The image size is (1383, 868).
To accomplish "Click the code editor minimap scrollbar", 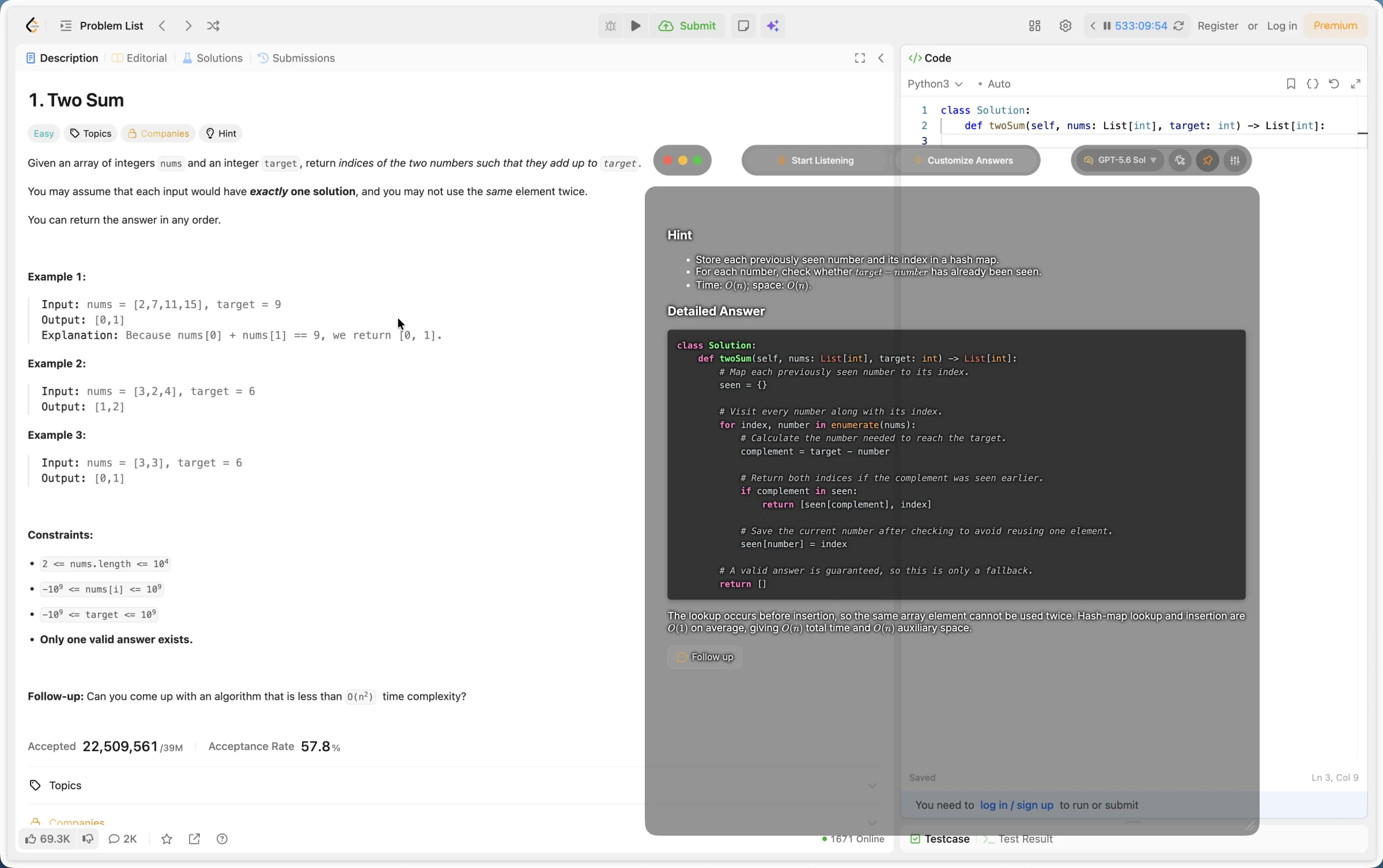I will click(x=1362, y=133).
